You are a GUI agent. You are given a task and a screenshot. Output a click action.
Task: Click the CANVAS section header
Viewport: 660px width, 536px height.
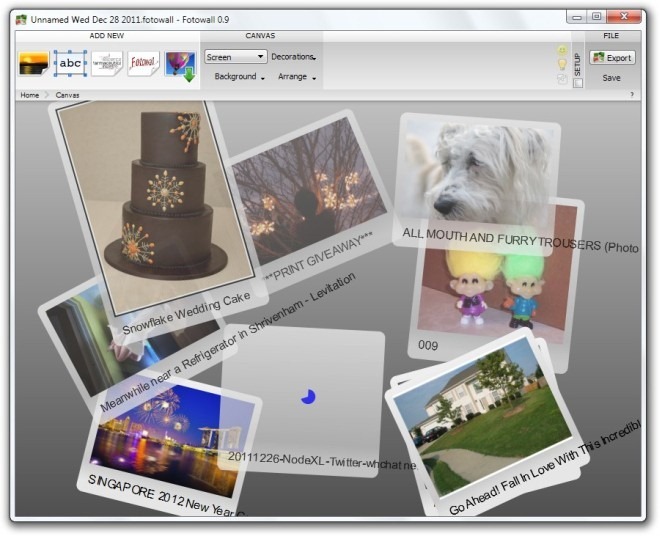pyautogui.click(x=260, y=36)
